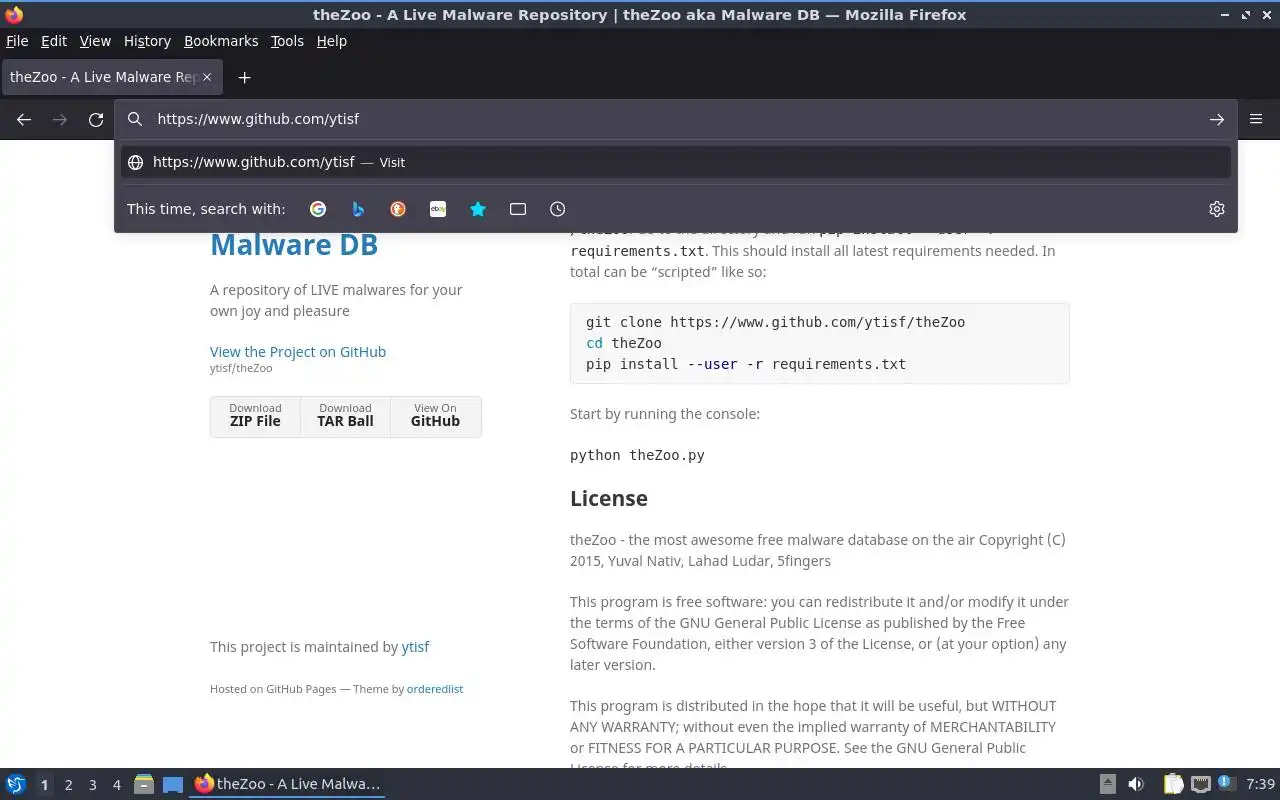Image resolution: width=1280 pixels, height=800 pixels.
Task: Open the View menu
Action: click(x=95, y=41)
